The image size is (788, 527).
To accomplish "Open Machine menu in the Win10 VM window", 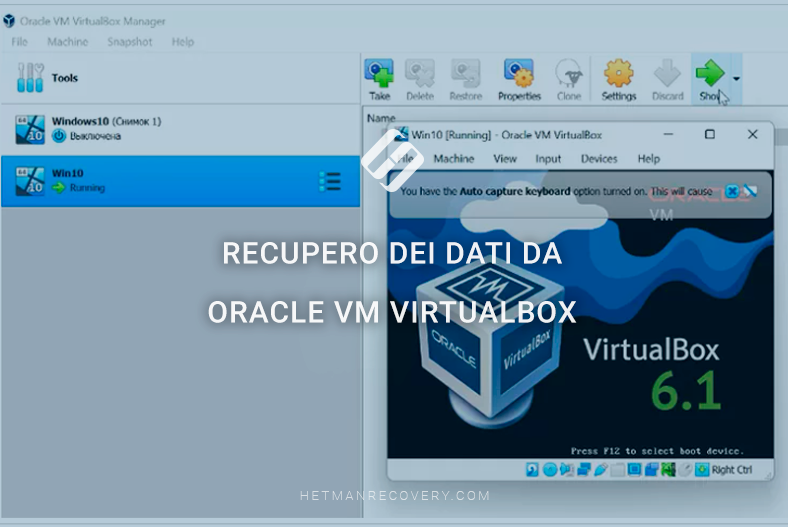I will click(x=454, y=159).
